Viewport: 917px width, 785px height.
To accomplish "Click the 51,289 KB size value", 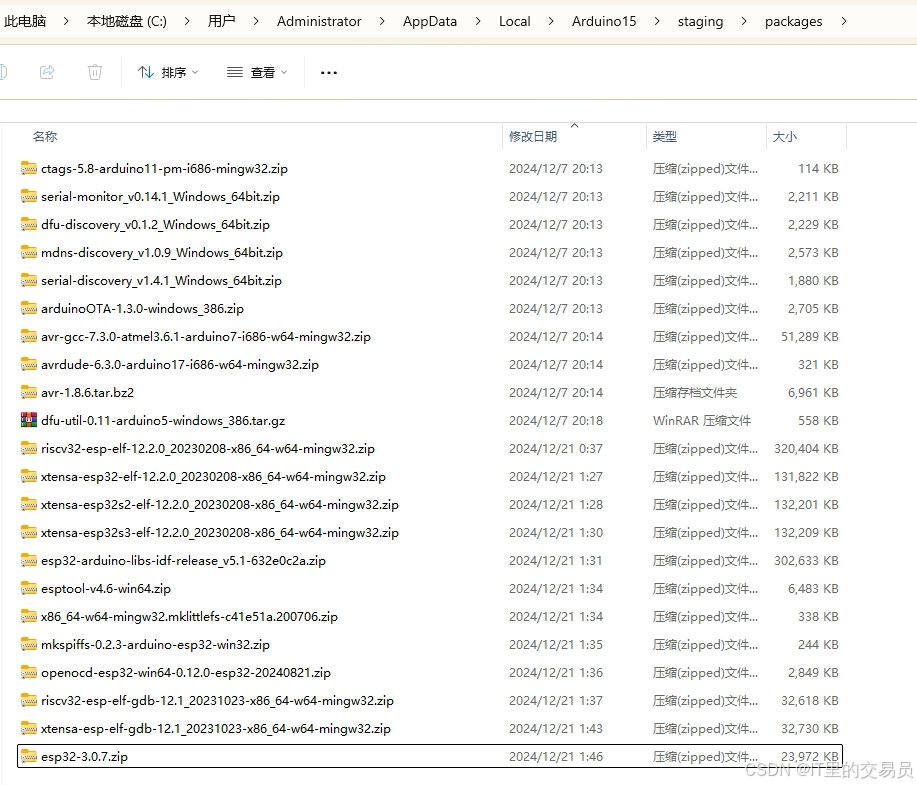I will point(809,336).
